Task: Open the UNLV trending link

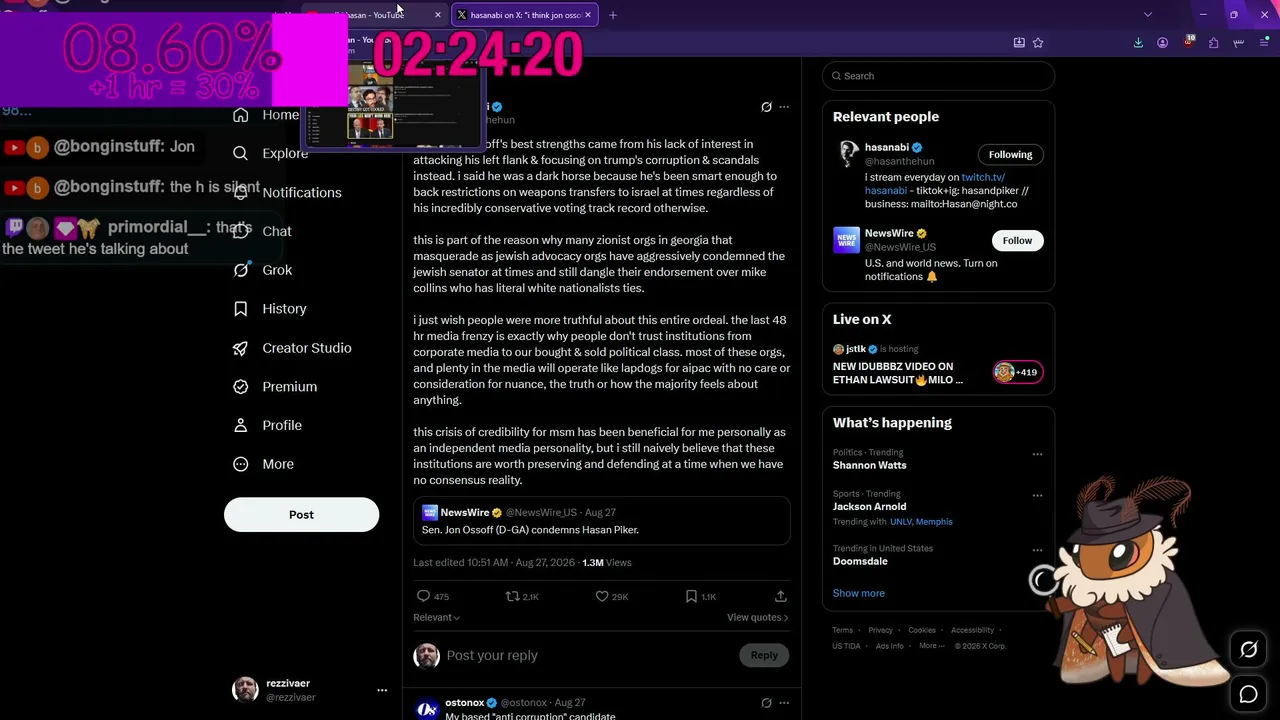Action: (901, 522)
